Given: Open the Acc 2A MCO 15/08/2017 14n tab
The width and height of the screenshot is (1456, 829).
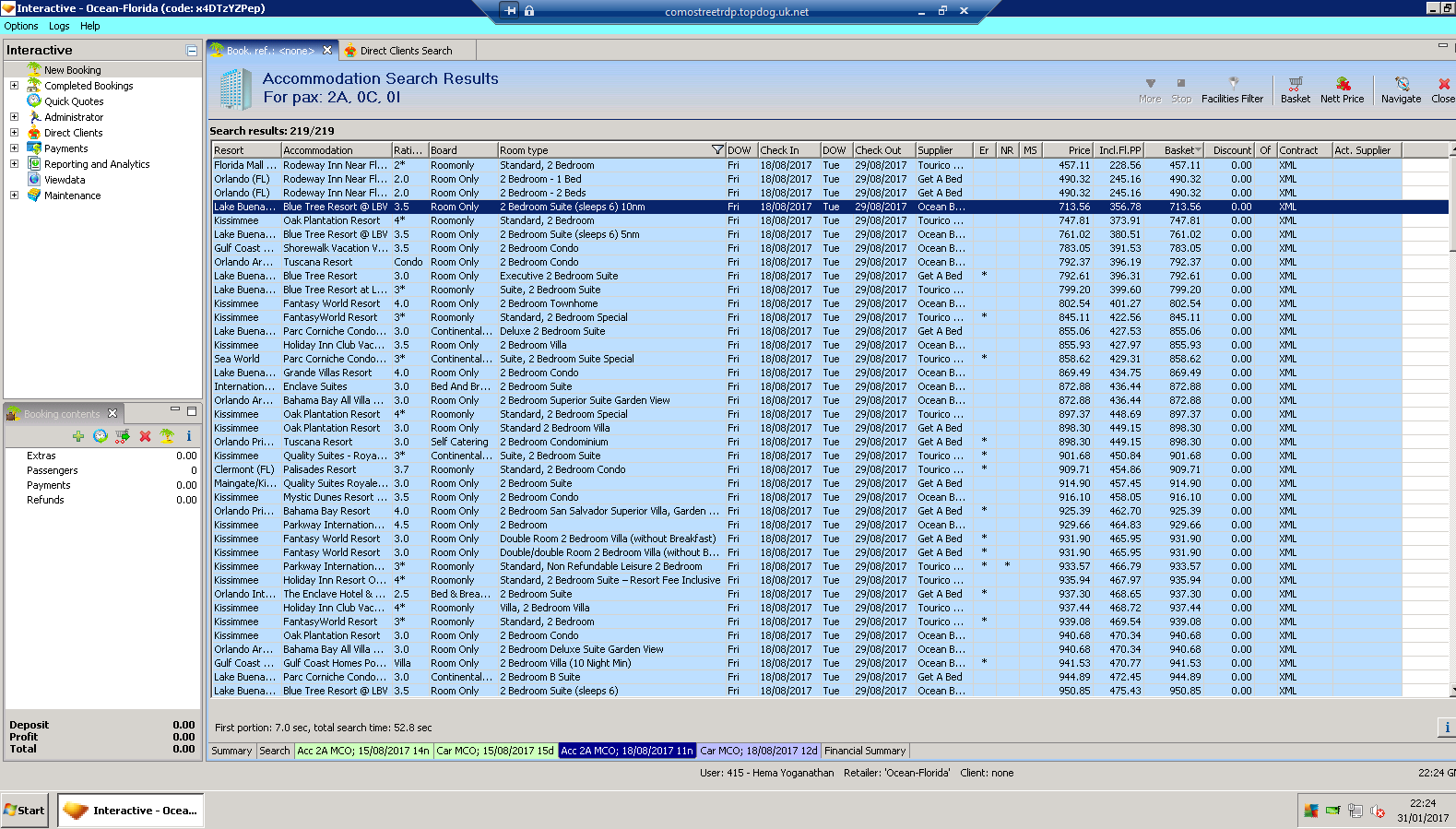Looking at the screenshot, I should coord(363,751).
